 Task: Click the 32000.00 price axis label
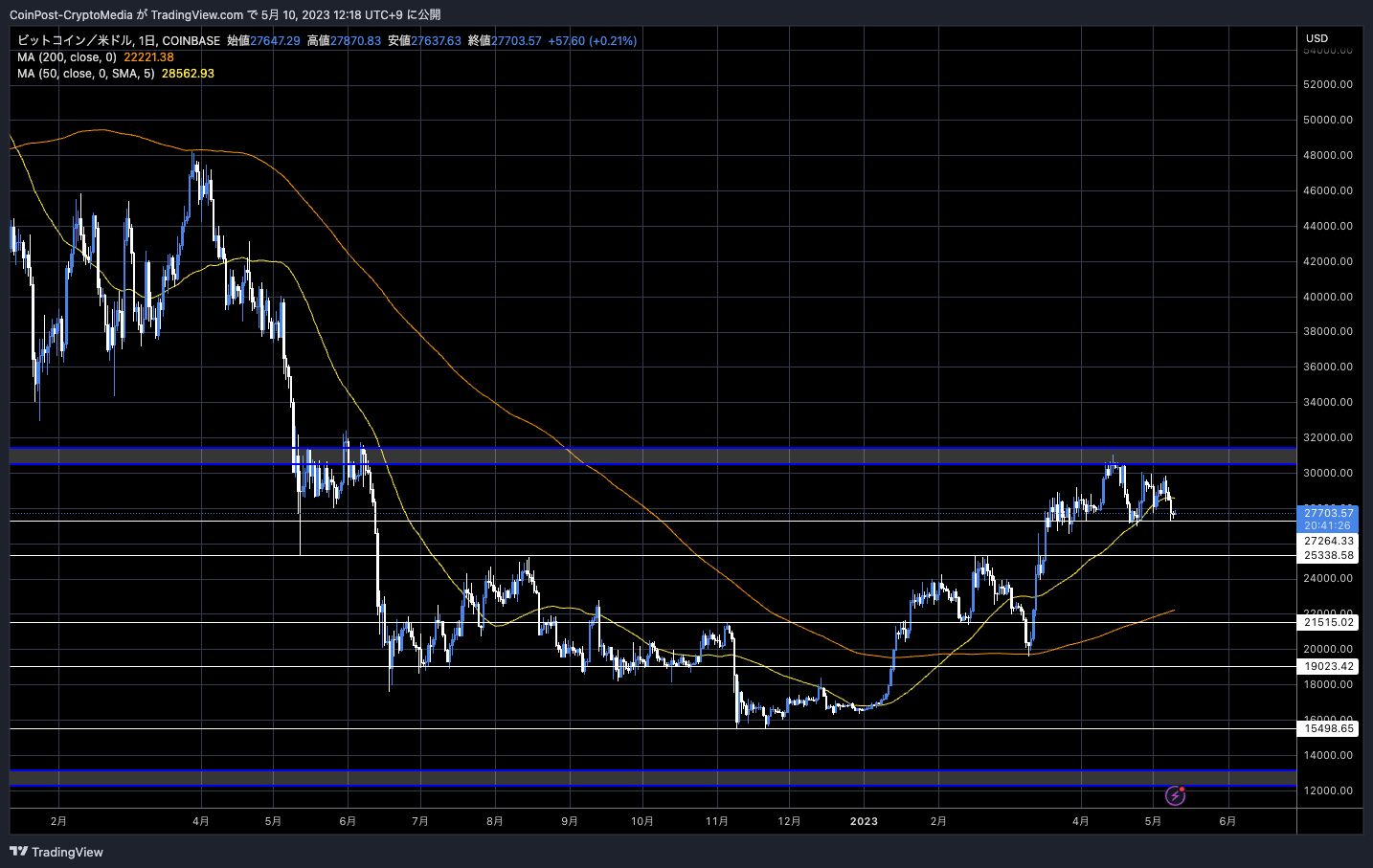point(1328,437)
